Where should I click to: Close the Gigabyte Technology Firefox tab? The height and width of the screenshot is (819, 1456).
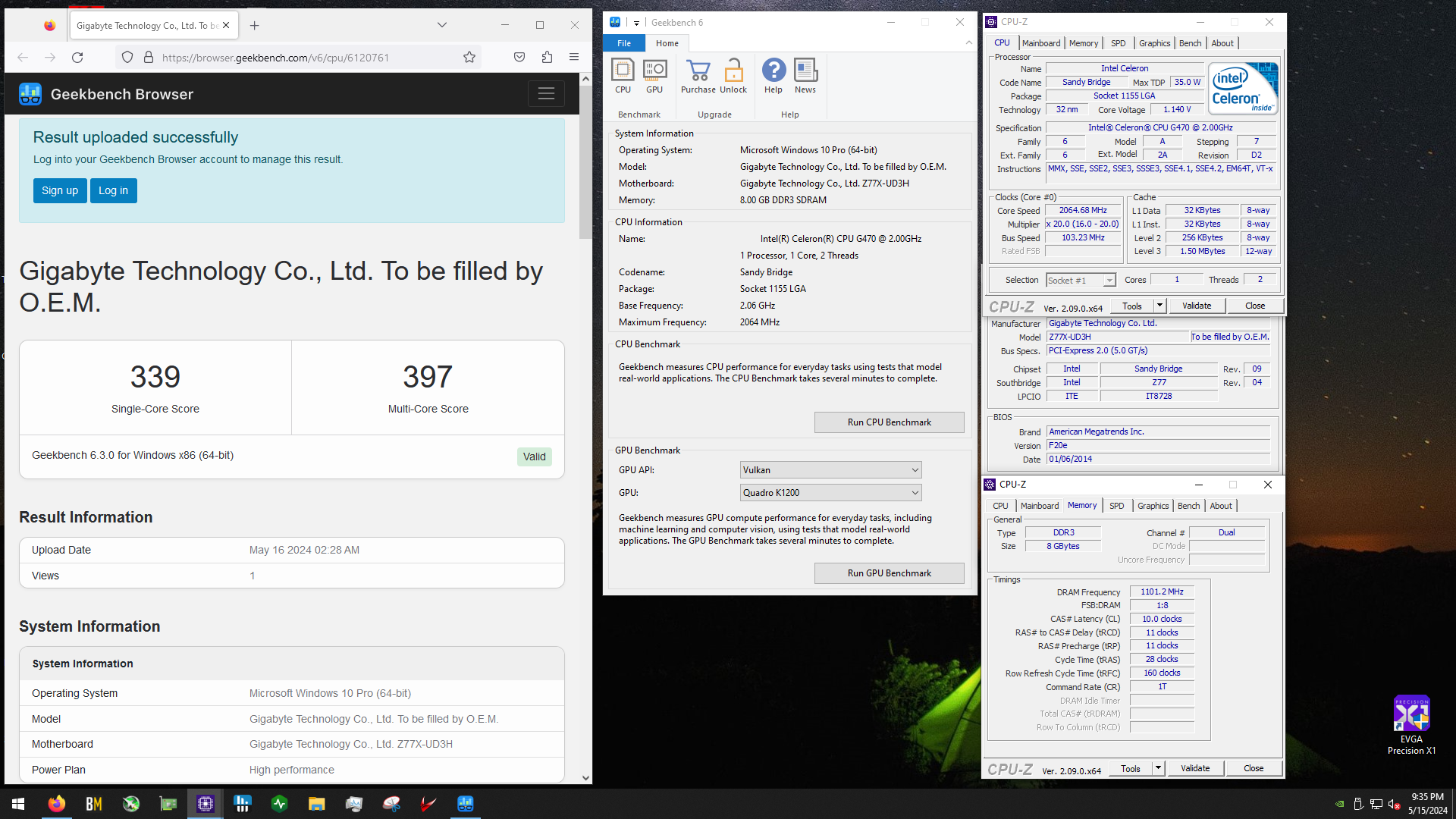pos(226,25)
